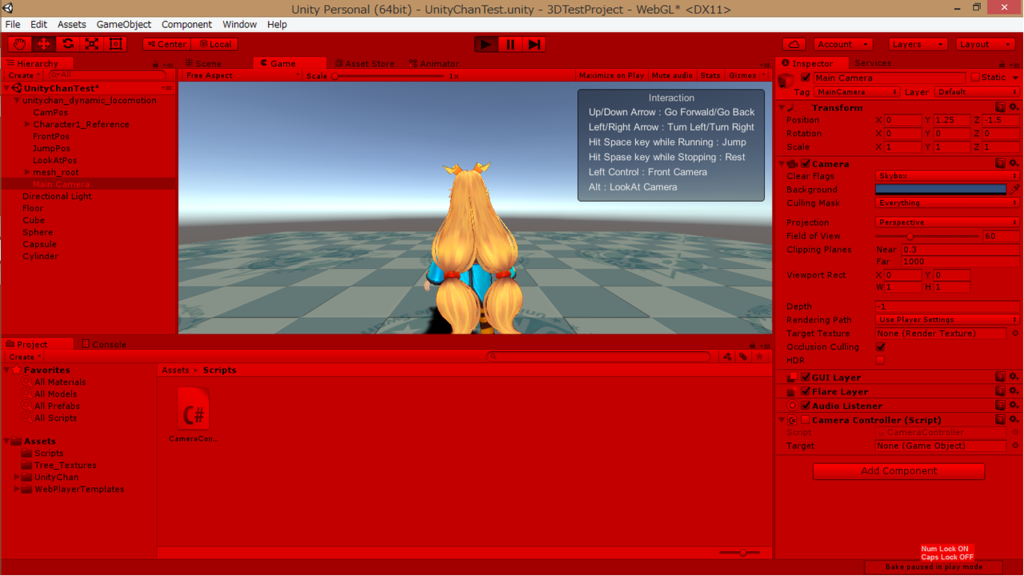Image resolution: width=1024 pixels, height=576 pixels.
Task: Disable the Camera component checkbox
Action: [x=806, y=163]
